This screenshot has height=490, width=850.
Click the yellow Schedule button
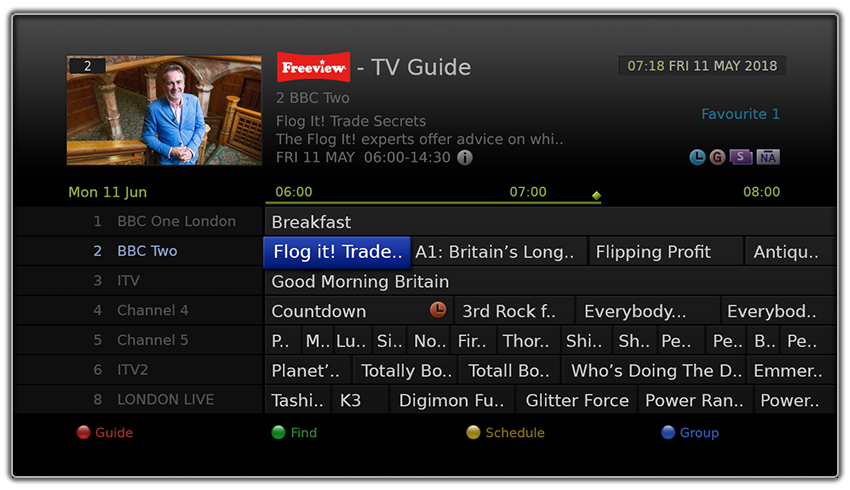(505, 433)
